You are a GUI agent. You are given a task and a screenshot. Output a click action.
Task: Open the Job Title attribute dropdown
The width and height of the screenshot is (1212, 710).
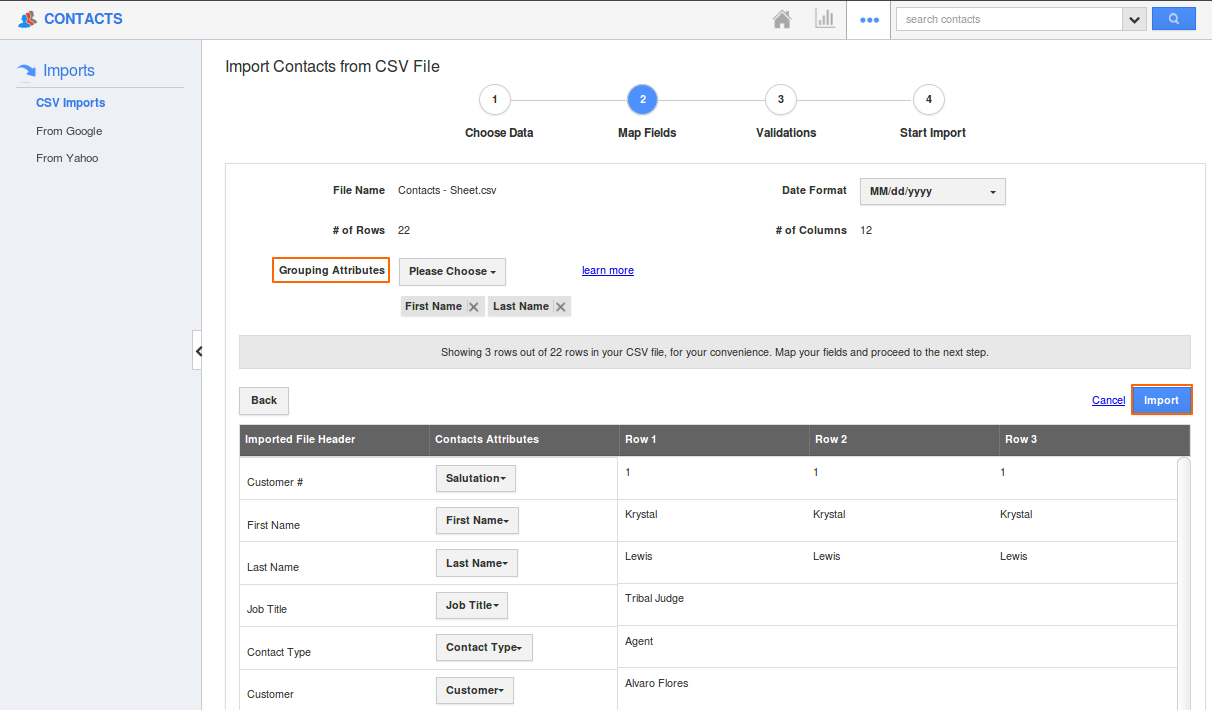coord(471,606)
